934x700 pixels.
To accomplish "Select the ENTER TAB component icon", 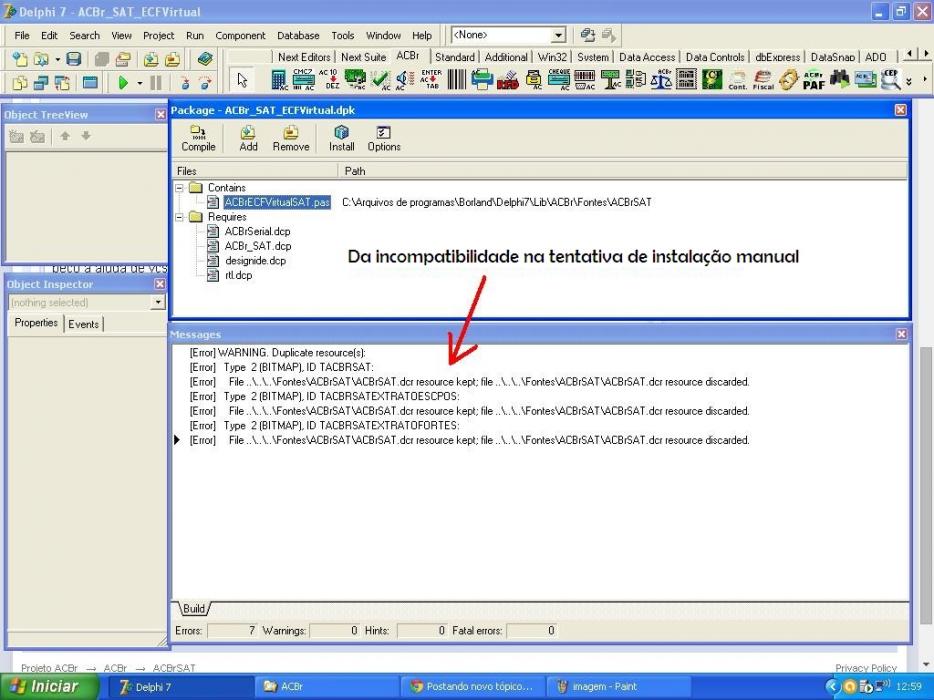I will pos(431,80).
